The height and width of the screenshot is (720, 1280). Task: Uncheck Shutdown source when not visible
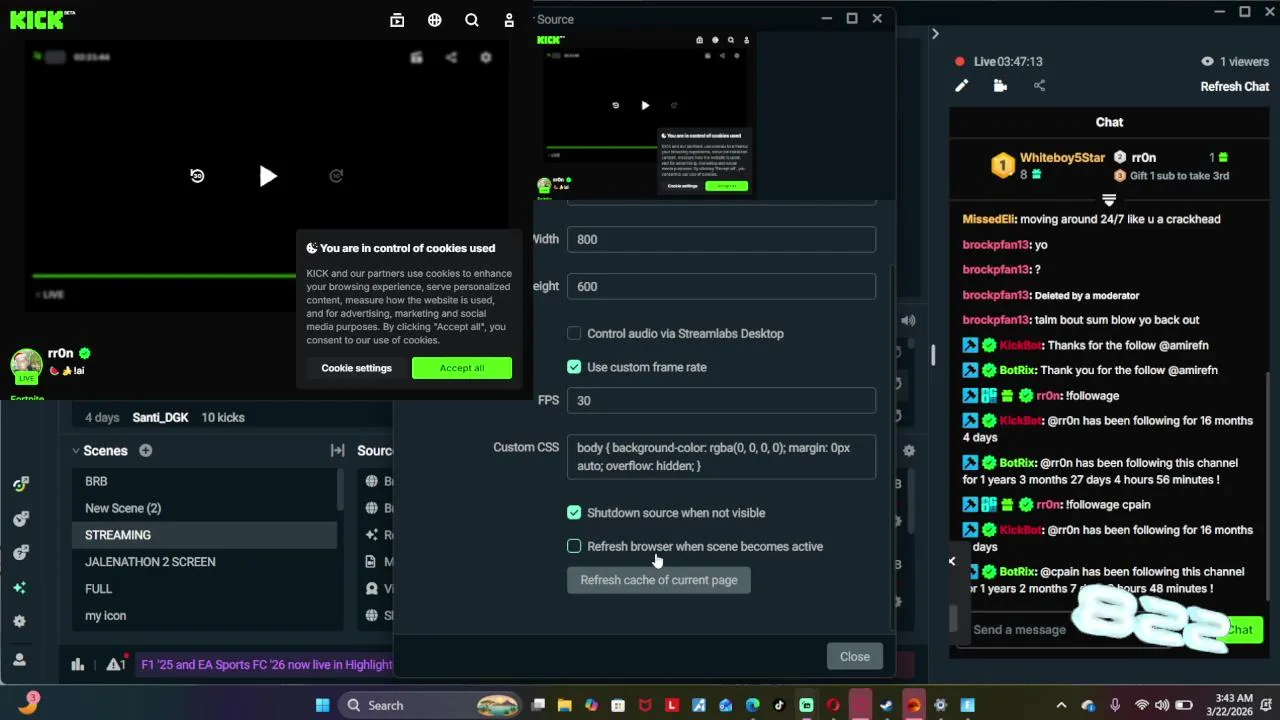574,513
